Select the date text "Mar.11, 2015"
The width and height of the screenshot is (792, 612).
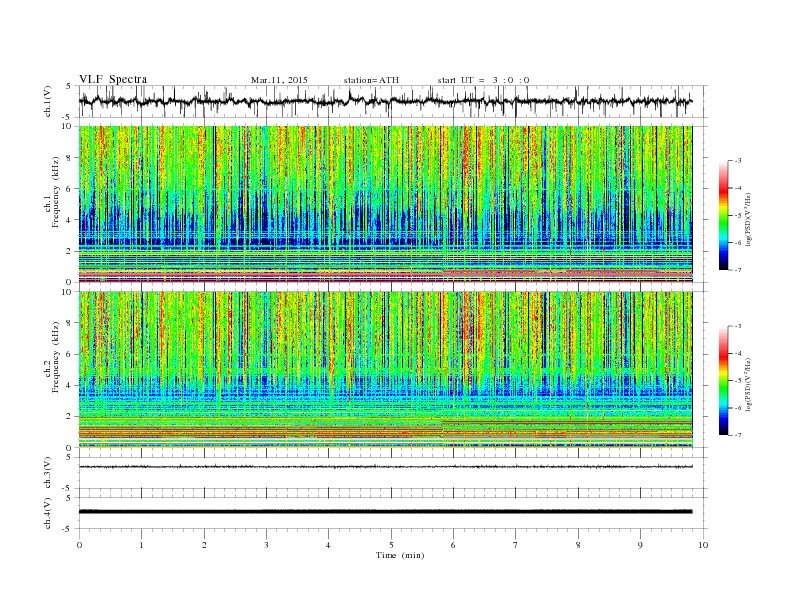pyautogui.click(x=279, y=80)
